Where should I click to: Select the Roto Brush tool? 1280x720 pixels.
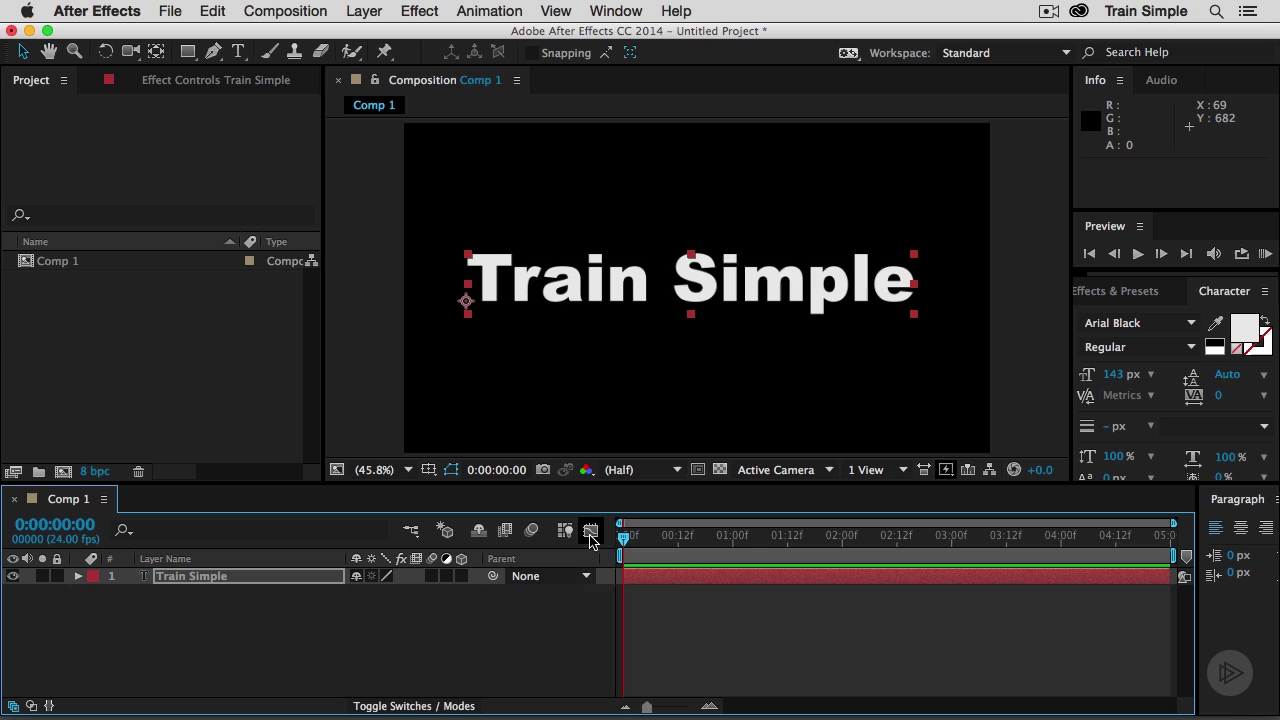(351, 51)
